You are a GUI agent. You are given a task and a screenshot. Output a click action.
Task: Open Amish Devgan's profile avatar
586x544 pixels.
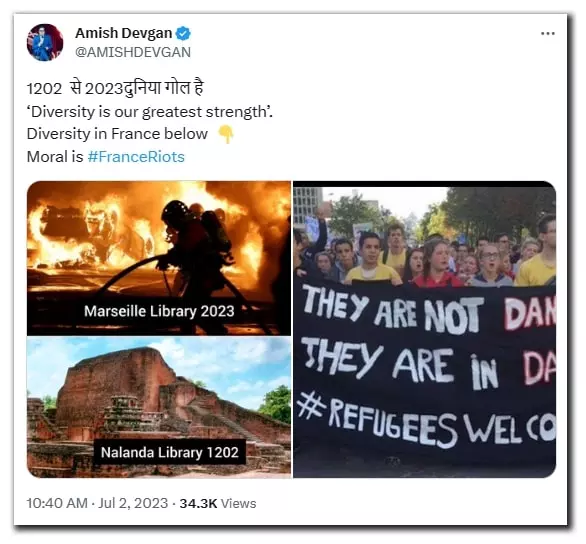tap(45, 42)
